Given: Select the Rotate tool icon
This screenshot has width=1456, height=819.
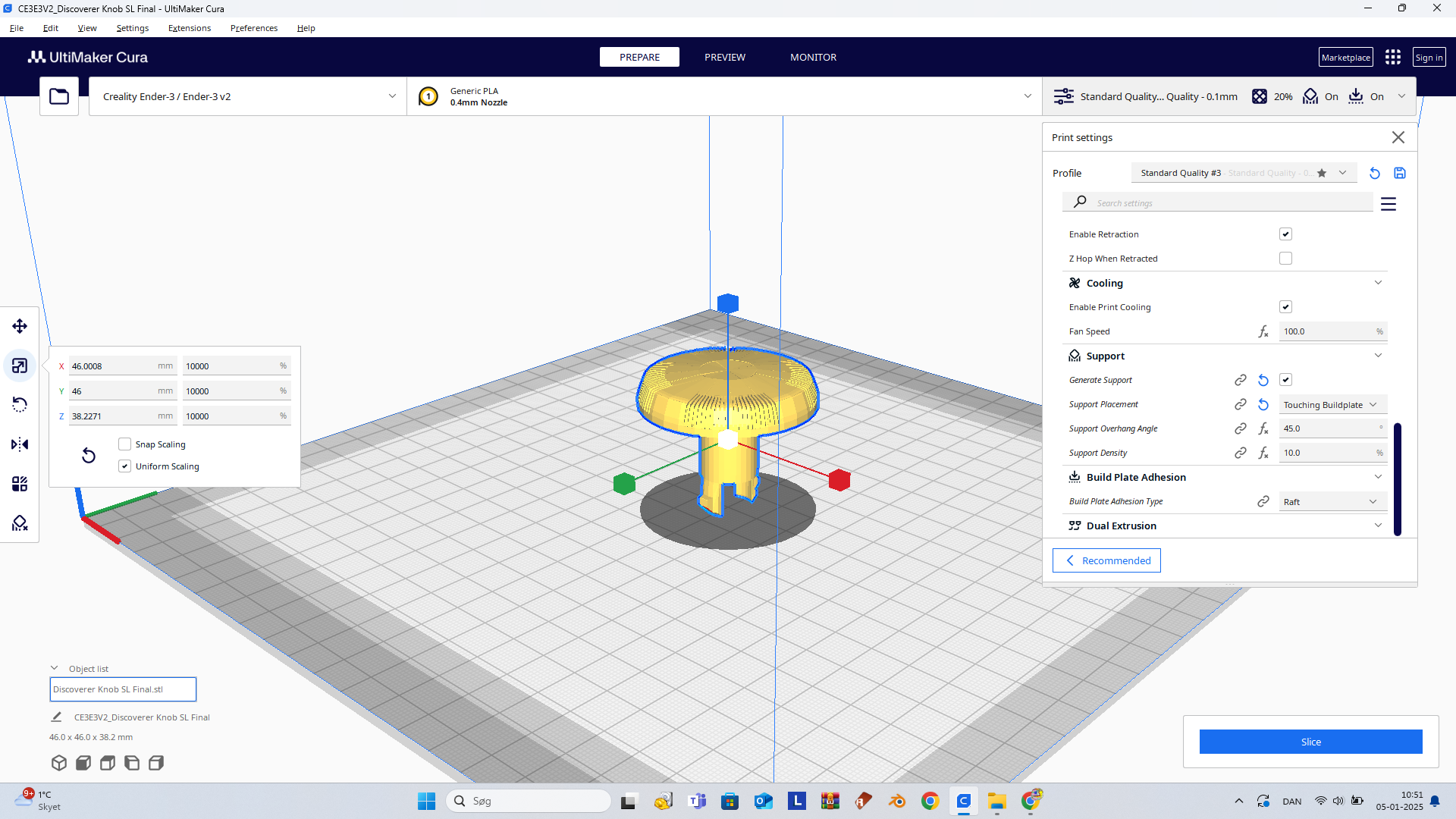Looking at the screenshot, I should pyautogui.click(x=20, y=405).
